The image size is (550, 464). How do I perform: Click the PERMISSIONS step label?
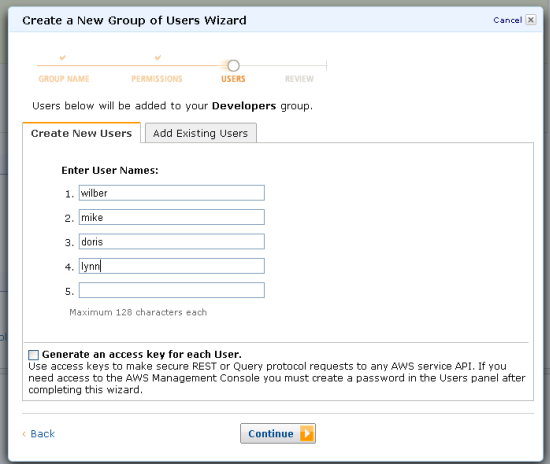click(157, 79)
